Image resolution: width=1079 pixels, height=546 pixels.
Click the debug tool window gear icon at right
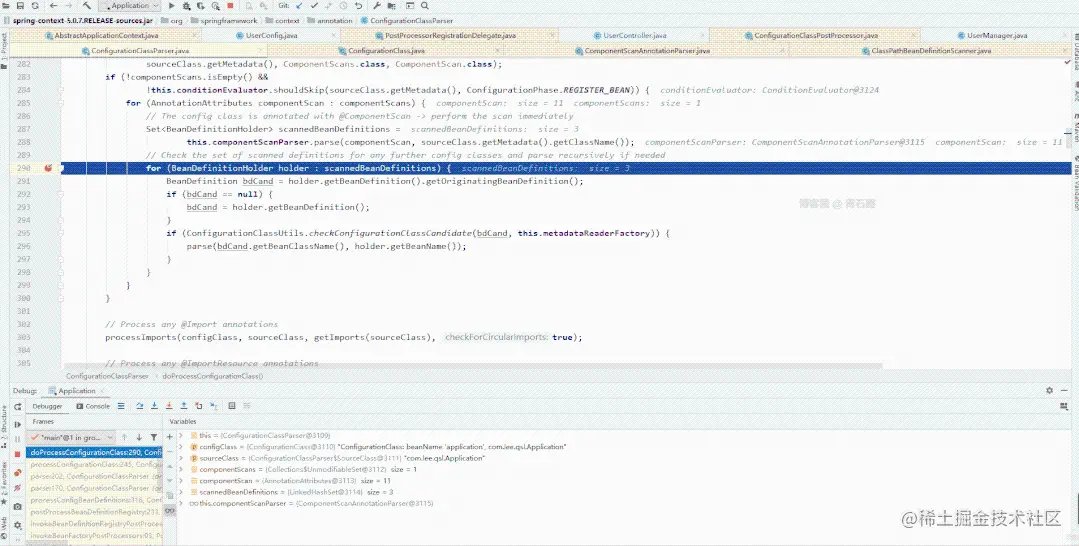coord(1049,390)
